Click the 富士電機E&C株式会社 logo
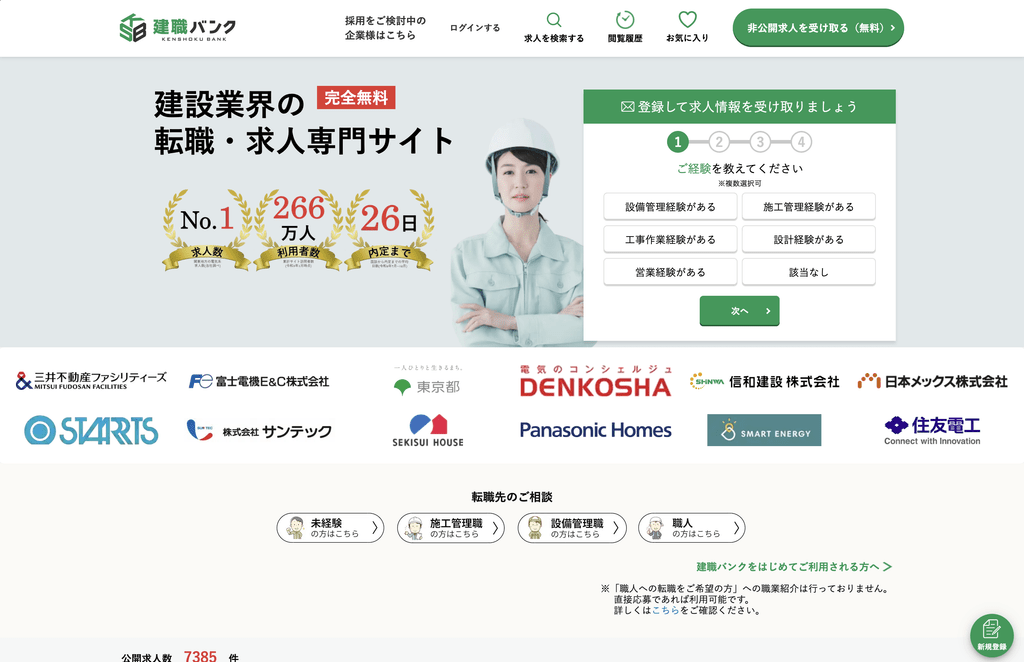The image size is (1024, 662). pos(259,381)
